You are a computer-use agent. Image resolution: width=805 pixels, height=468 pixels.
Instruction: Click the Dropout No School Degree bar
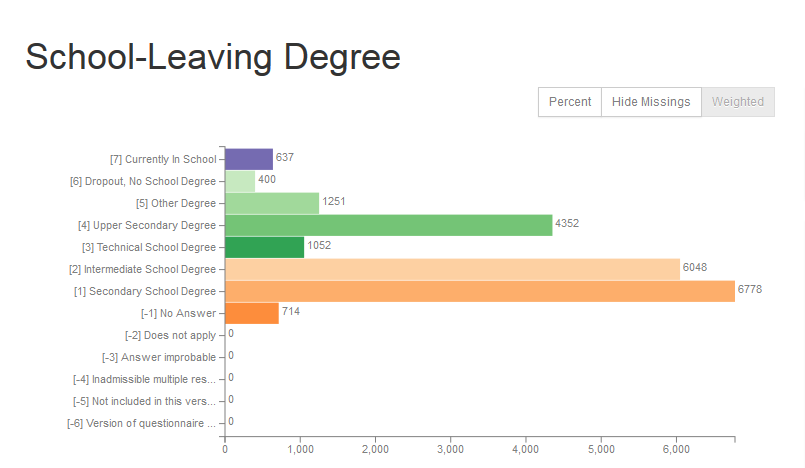(240, 181)
